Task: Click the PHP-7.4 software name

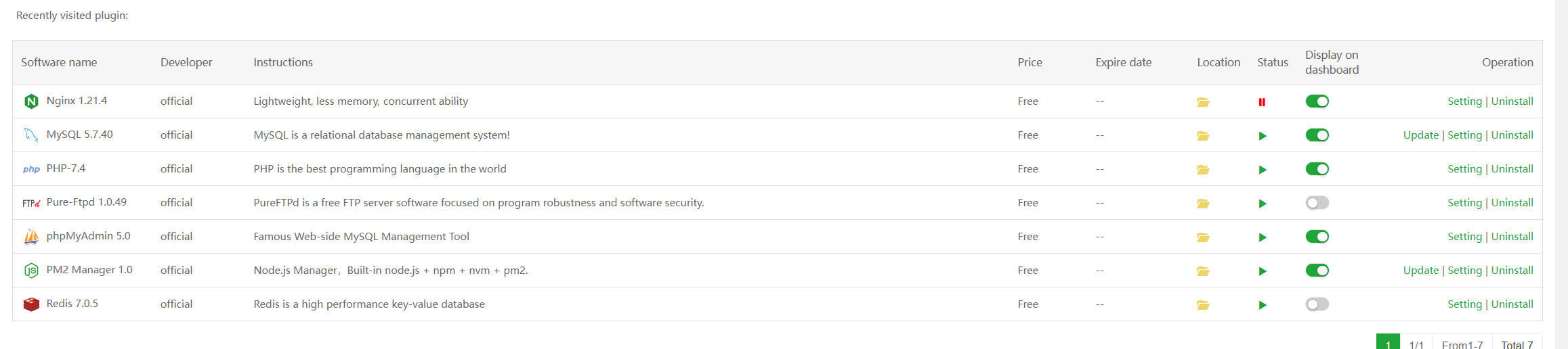Action: (66, 168)
